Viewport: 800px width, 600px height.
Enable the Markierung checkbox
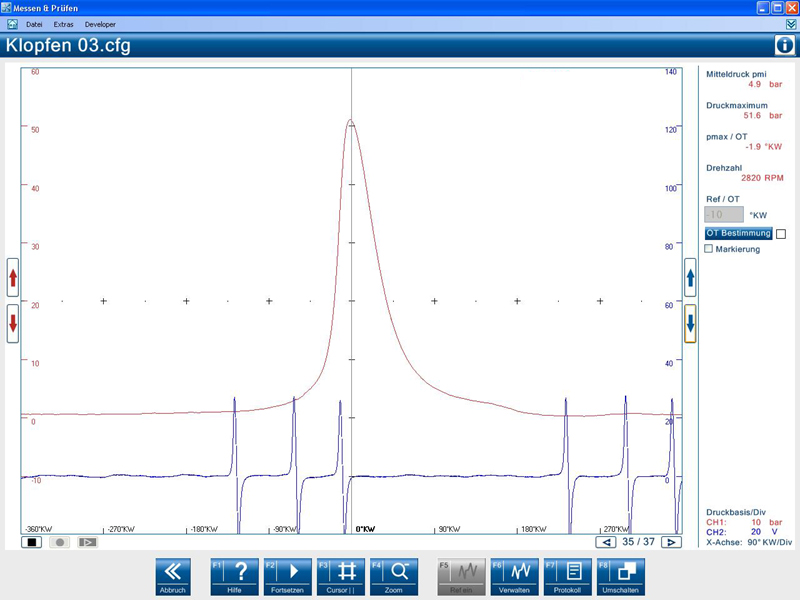(x=710, y=249)
